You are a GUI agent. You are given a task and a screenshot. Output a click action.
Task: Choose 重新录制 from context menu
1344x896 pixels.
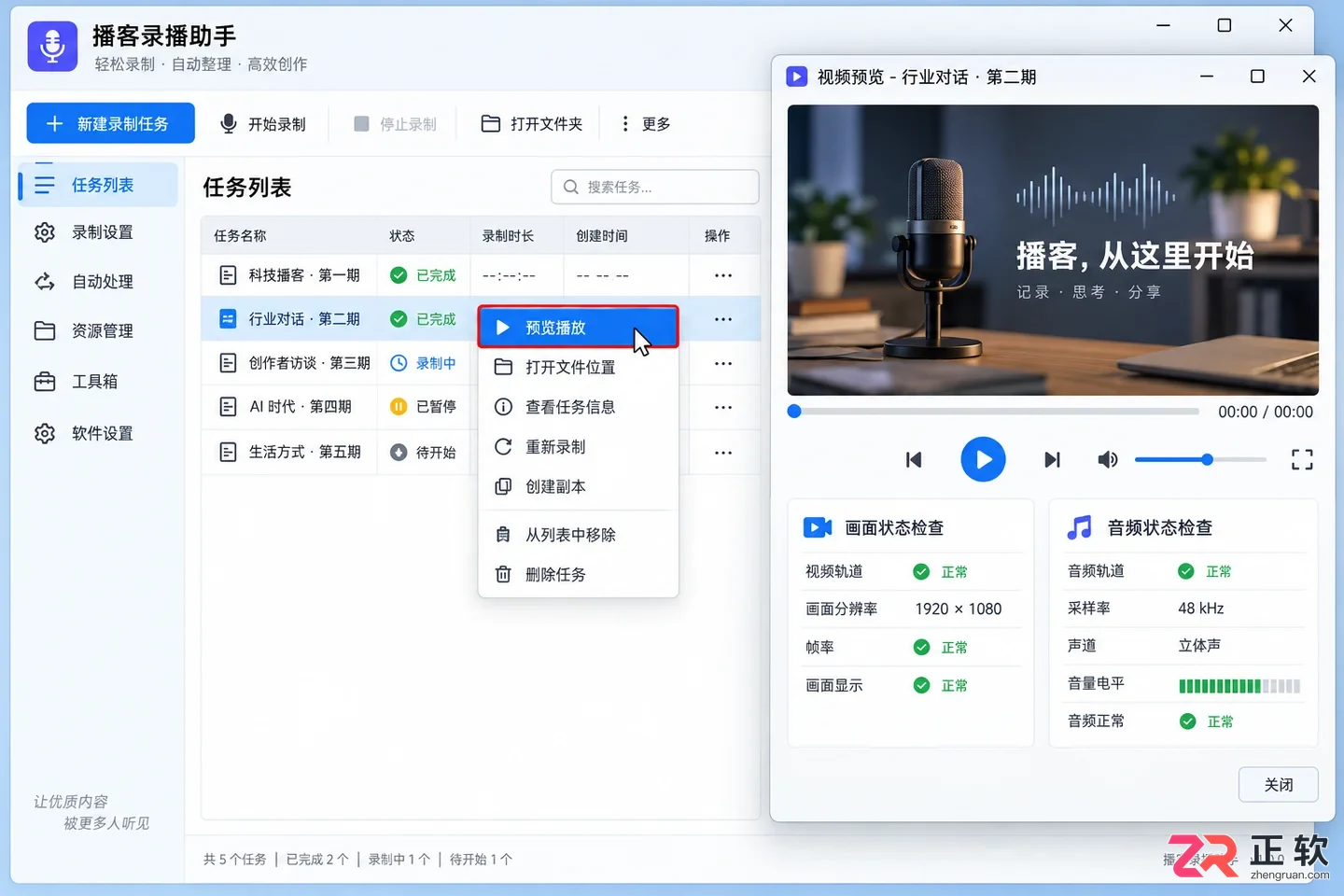pyautogui.click(x=578, y=447)
